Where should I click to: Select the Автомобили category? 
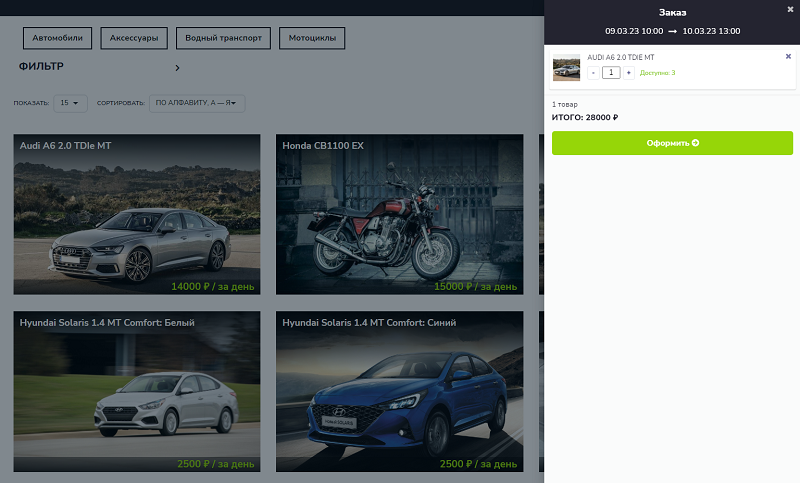(58, 39)
